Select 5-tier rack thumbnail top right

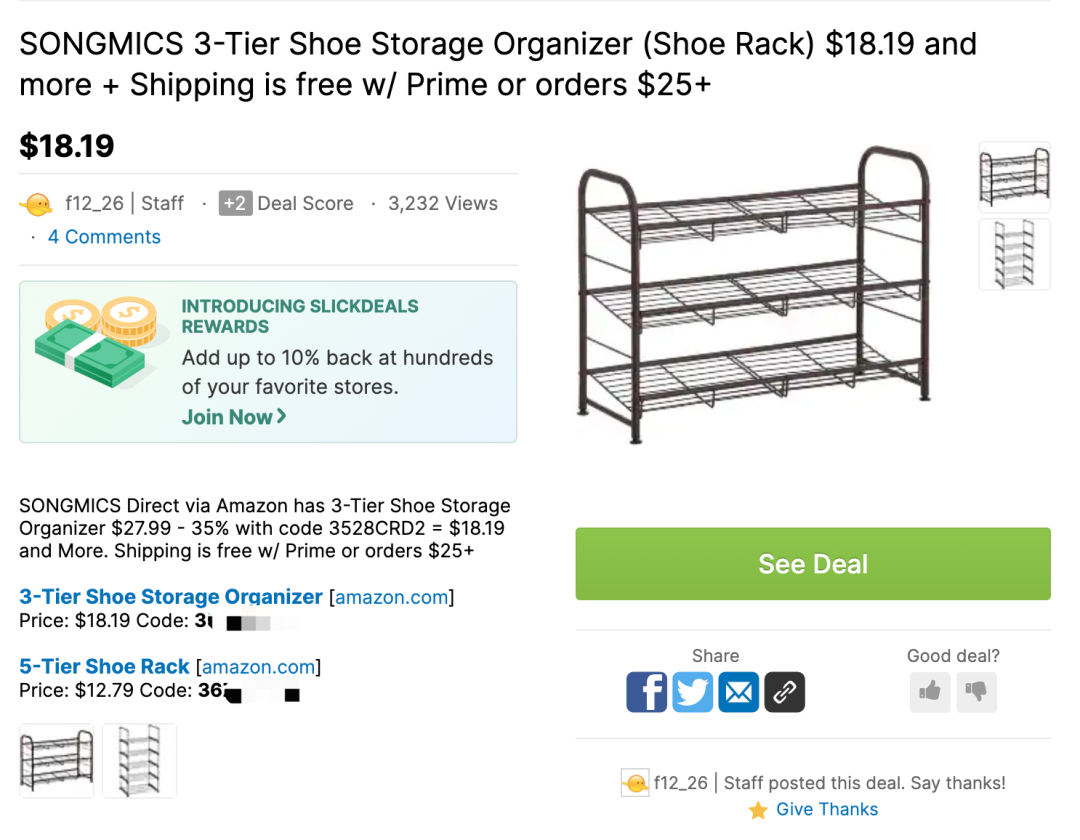1014,254
